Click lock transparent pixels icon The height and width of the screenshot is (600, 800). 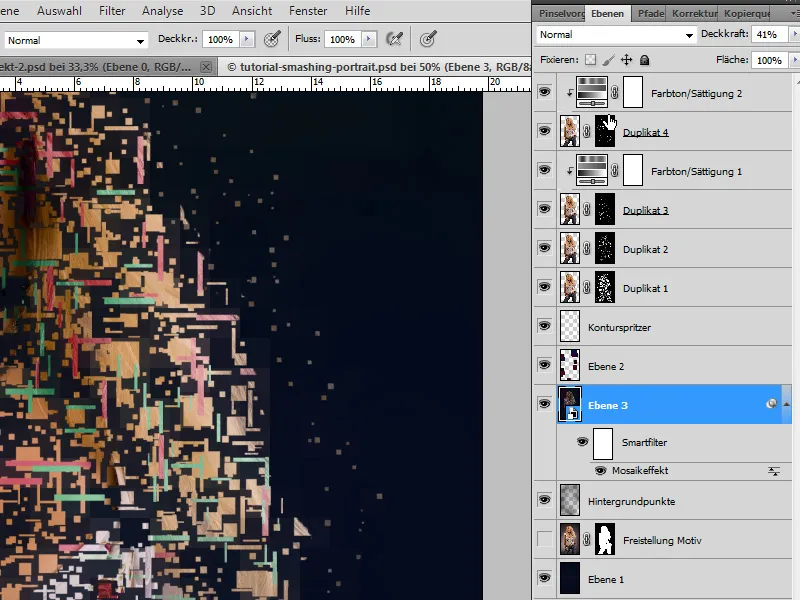tap(590, 60)
